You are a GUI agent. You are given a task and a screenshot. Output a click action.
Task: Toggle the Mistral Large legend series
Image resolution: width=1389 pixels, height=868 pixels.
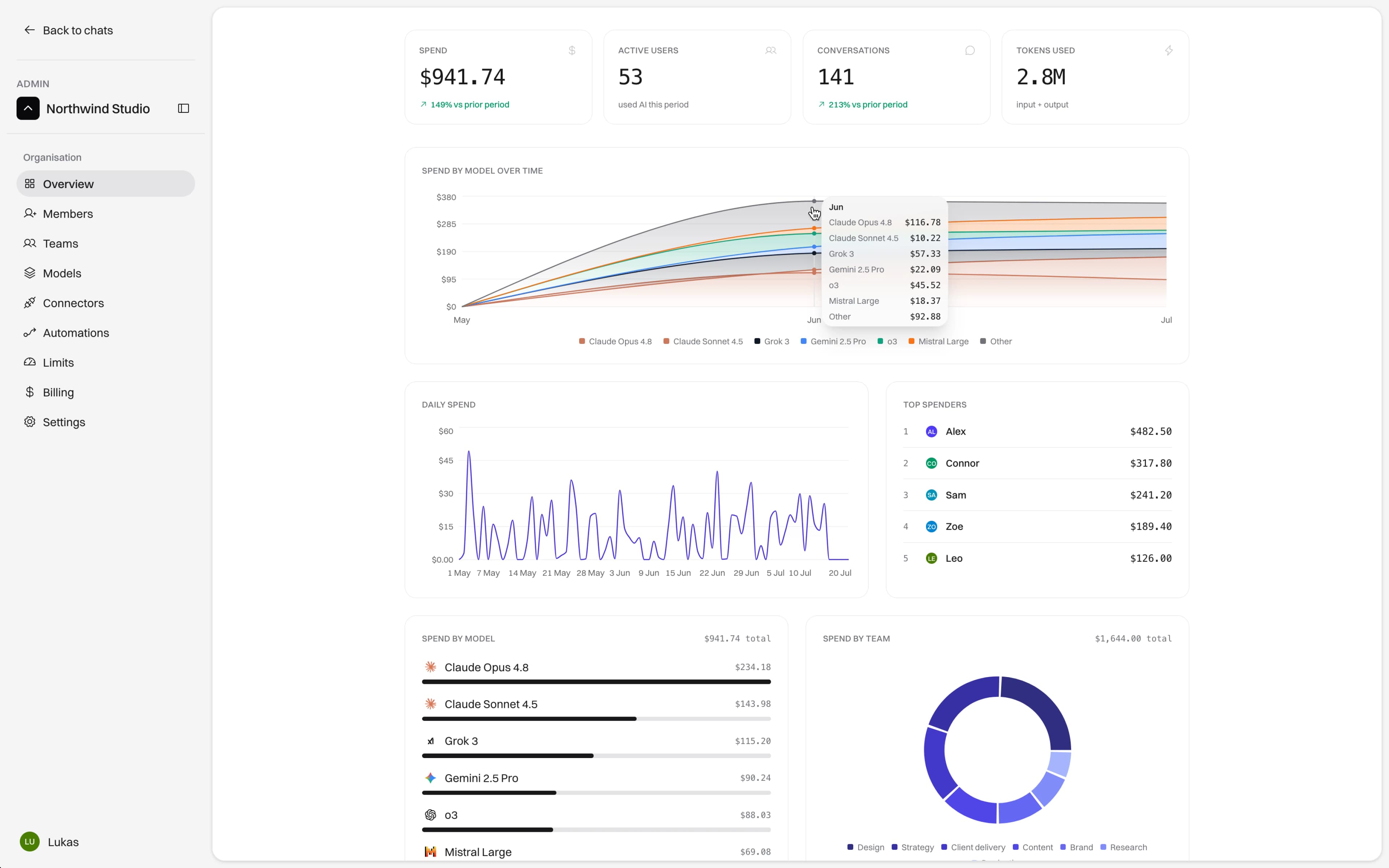(938, 341)
